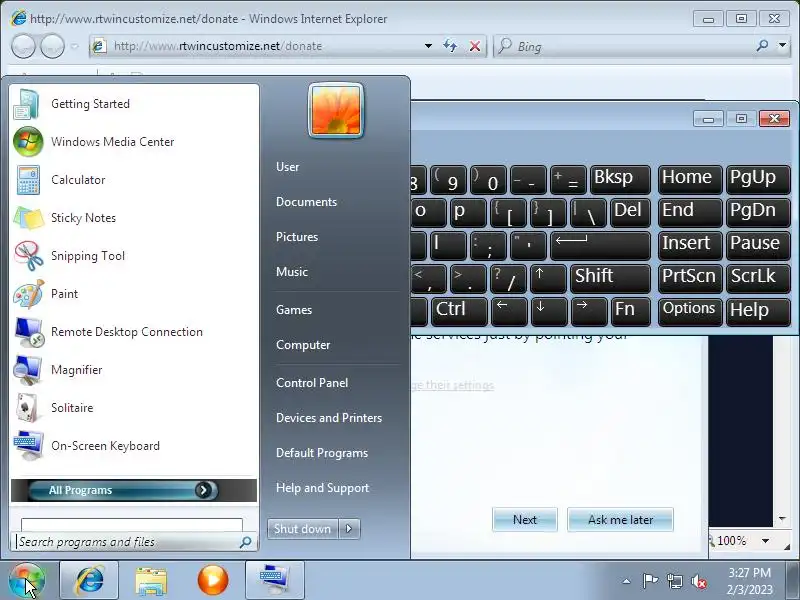The height and width of the screenshot is (600, 800).
Task: Show hidden tray icons arrow
Action: 627,581
